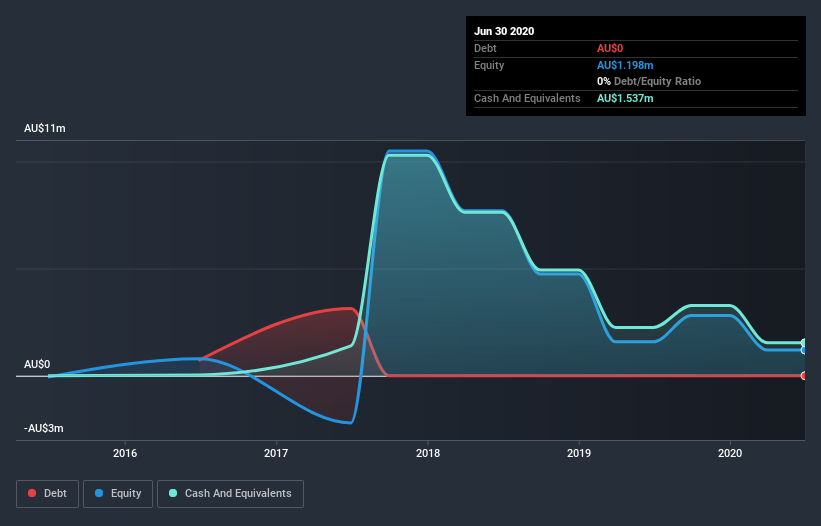
Task: Click the AU$1.198m equity value
Action: pyautogui.click(x=625, y=65)
